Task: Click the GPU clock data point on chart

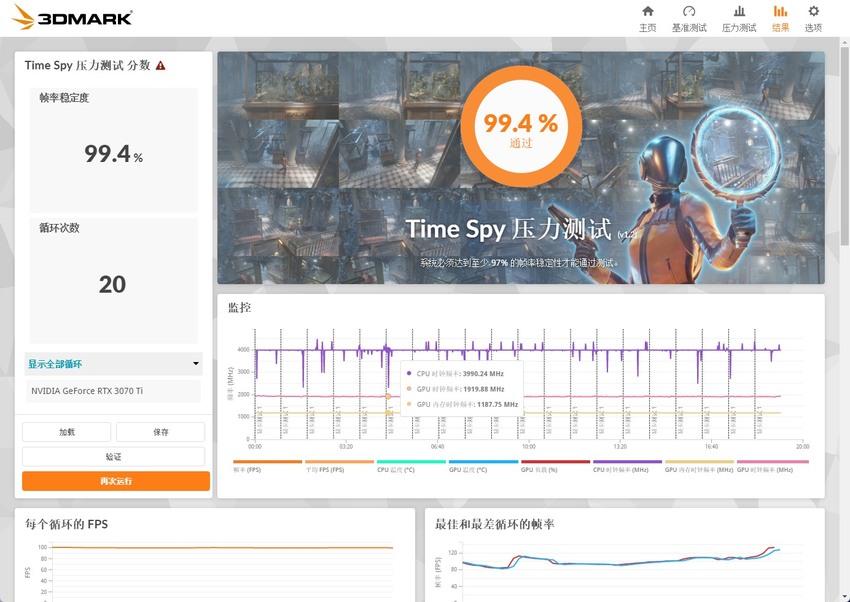Action: [x=388, y=397]
